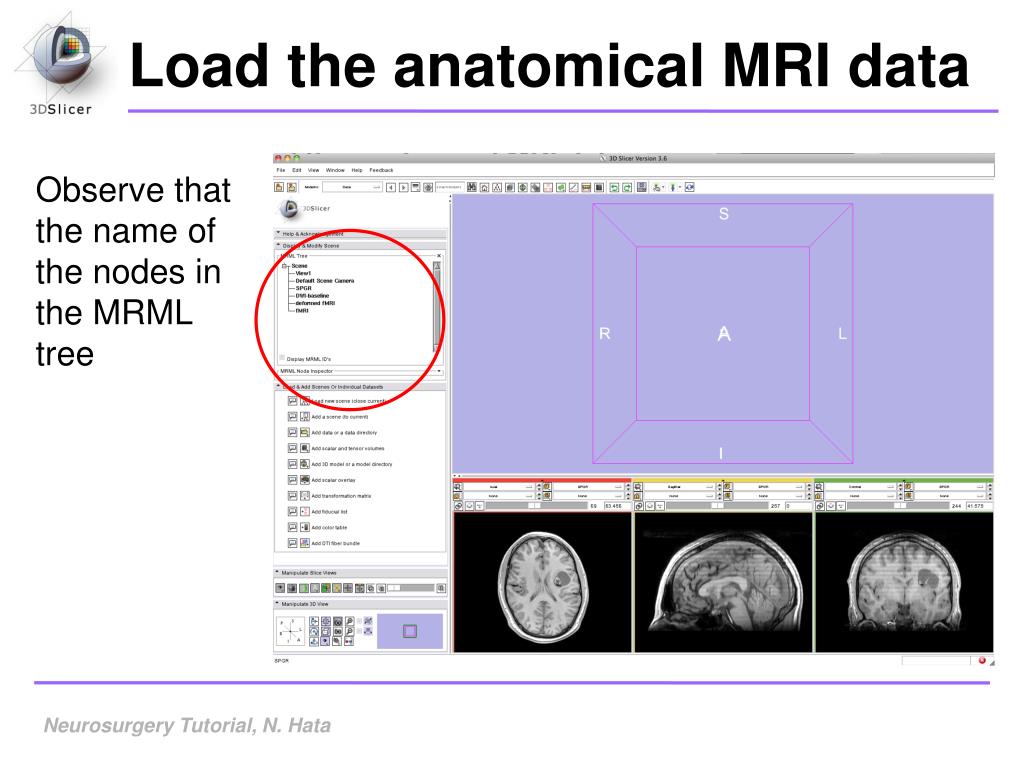Image resolution: width=1024 pixels, height=768 pixels.
Task: Click the axial brain slice view
Action: pos(542,583)
